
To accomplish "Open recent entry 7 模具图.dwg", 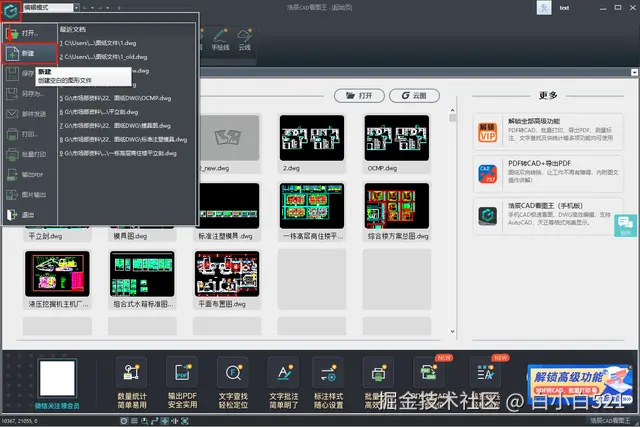I will [x=115, y=126].
